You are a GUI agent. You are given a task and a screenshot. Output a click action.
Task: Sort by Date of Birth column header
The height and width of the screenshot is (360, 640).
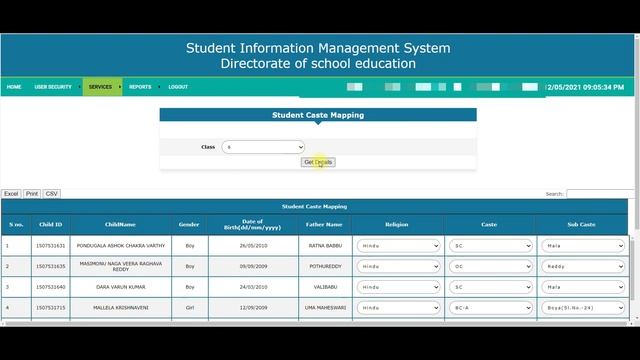[x=253, y=224]
